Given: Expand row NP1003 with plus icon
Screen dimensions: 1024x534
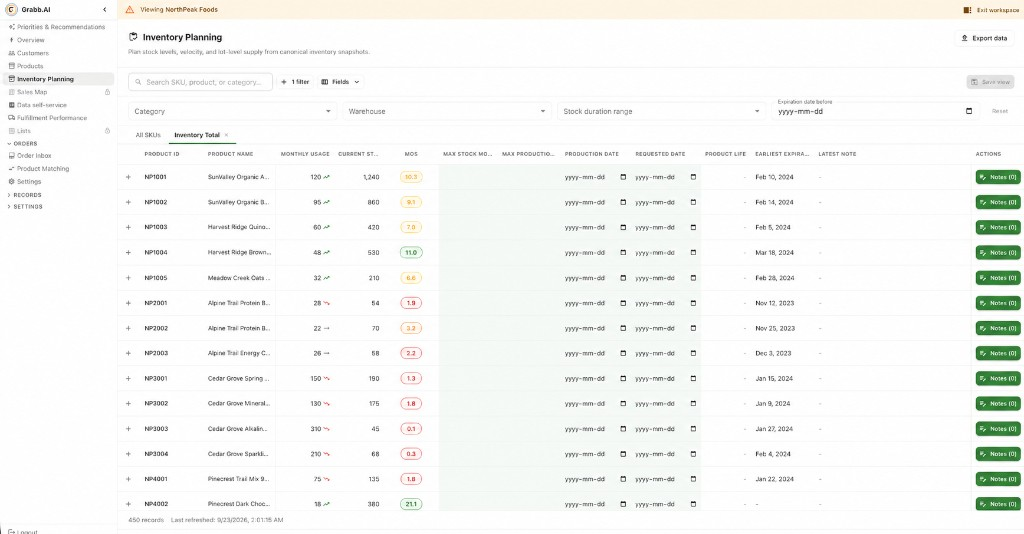Looking at the screenshot, I should 128,227.
